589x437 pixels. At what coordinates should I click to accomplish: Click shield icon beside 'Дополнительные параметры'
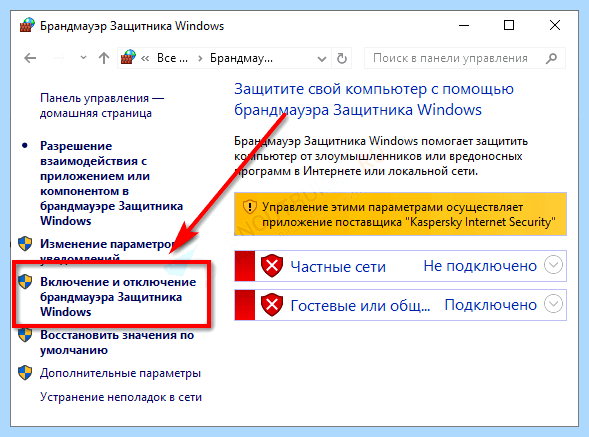(25, 373)
